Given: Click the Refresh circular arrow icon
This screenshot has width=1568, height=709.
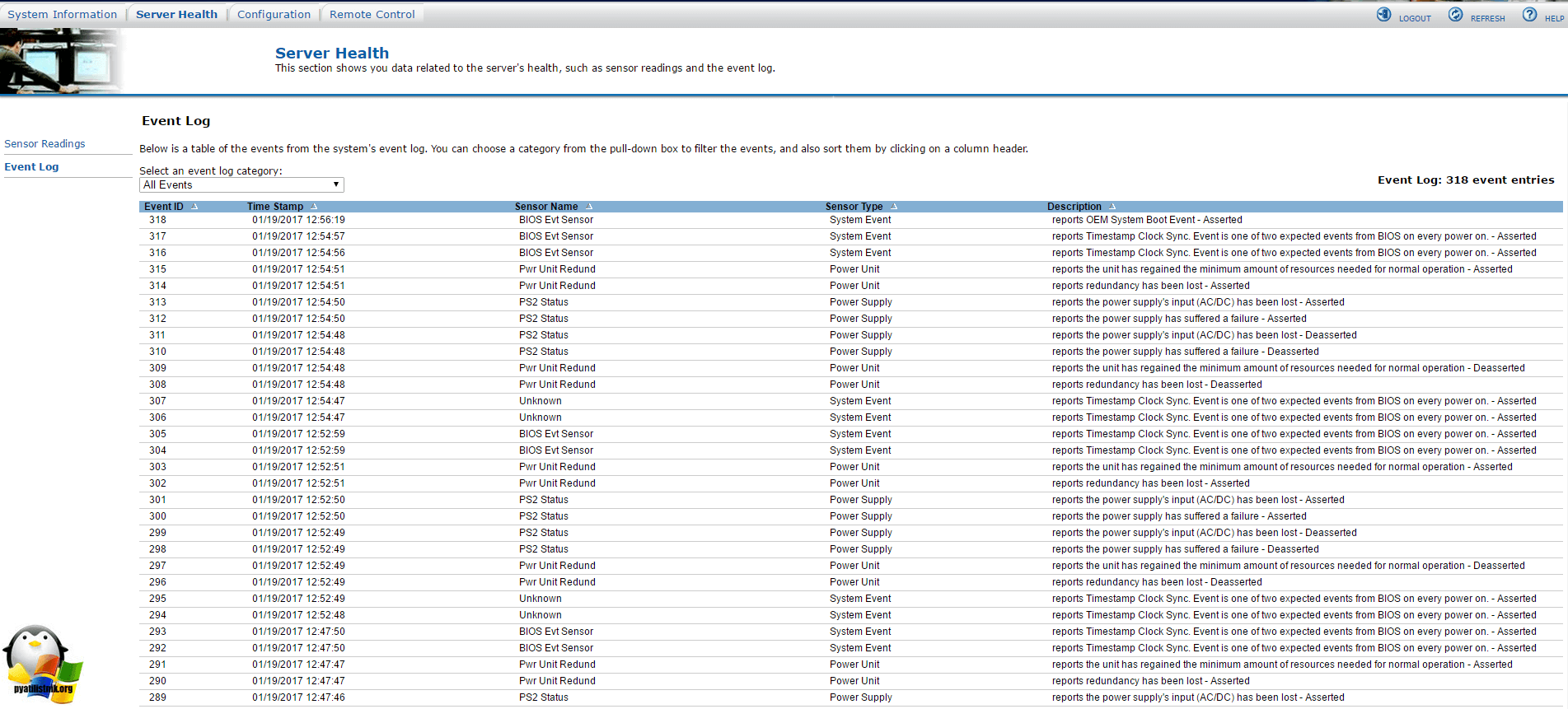Looking at the screenshot, I should tap(1456, 15).
